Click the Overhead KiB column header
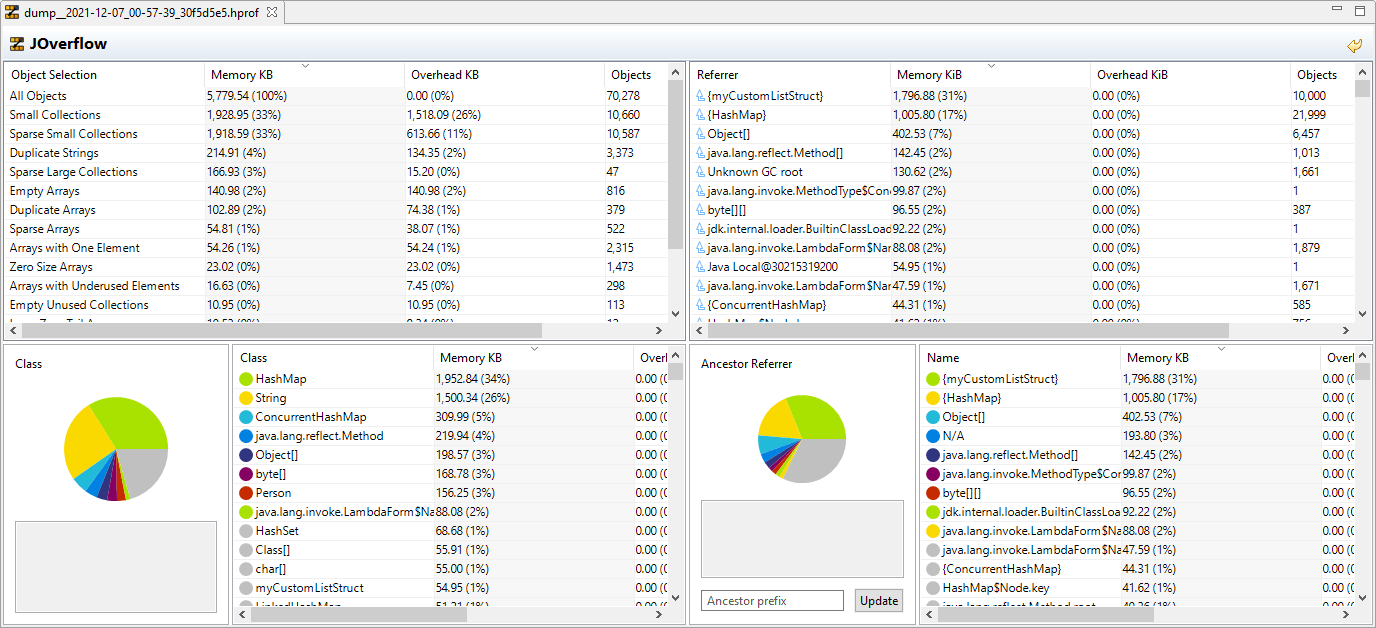 (x=1190, y=75)
